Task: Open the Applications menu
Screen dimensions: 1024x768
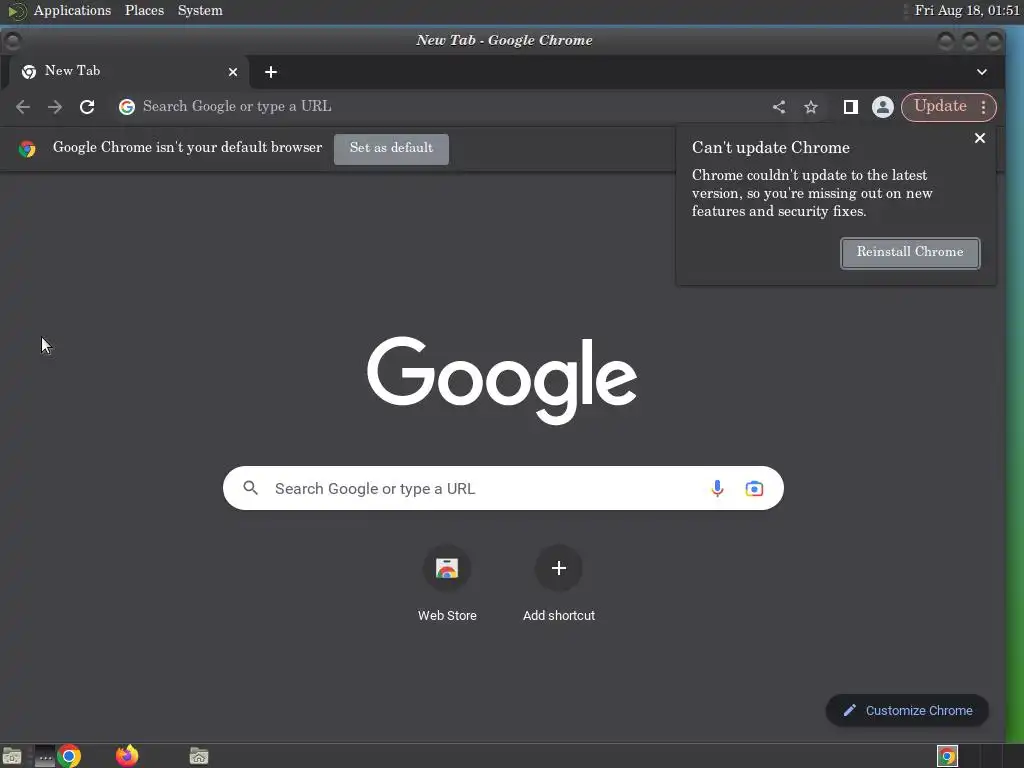Action: [72, 10]
